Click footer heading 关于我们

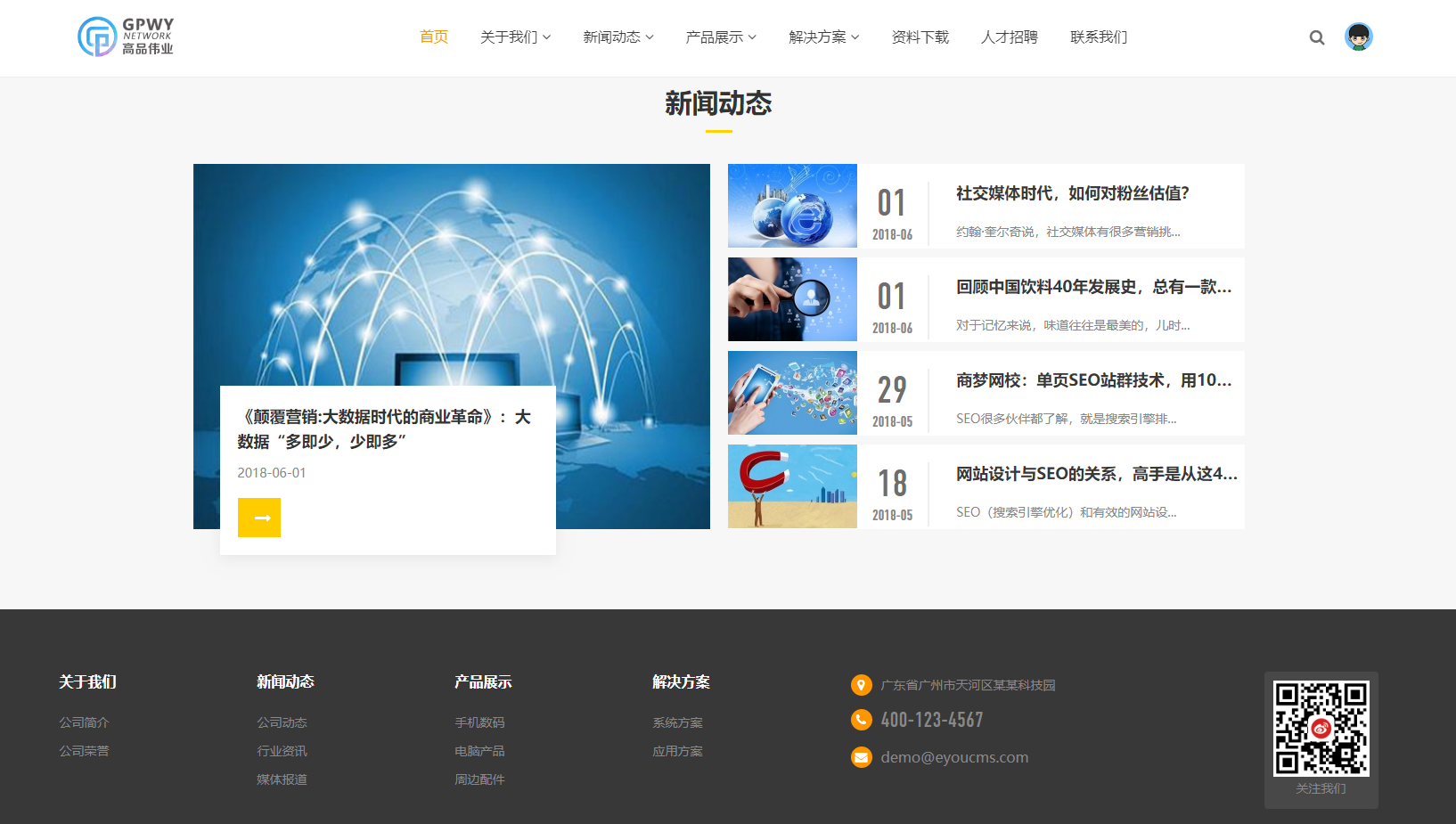coord(87,681)
